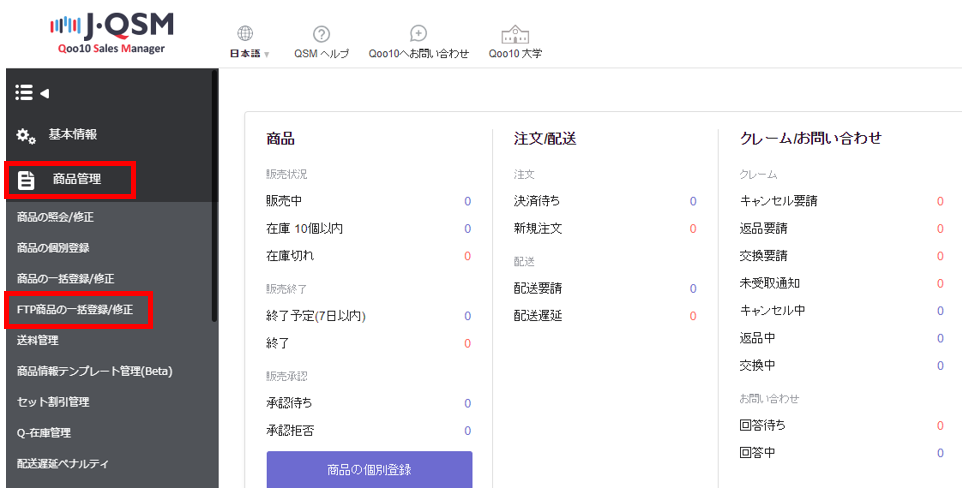Click the sidebar collapse arrow

pos(44,93)
